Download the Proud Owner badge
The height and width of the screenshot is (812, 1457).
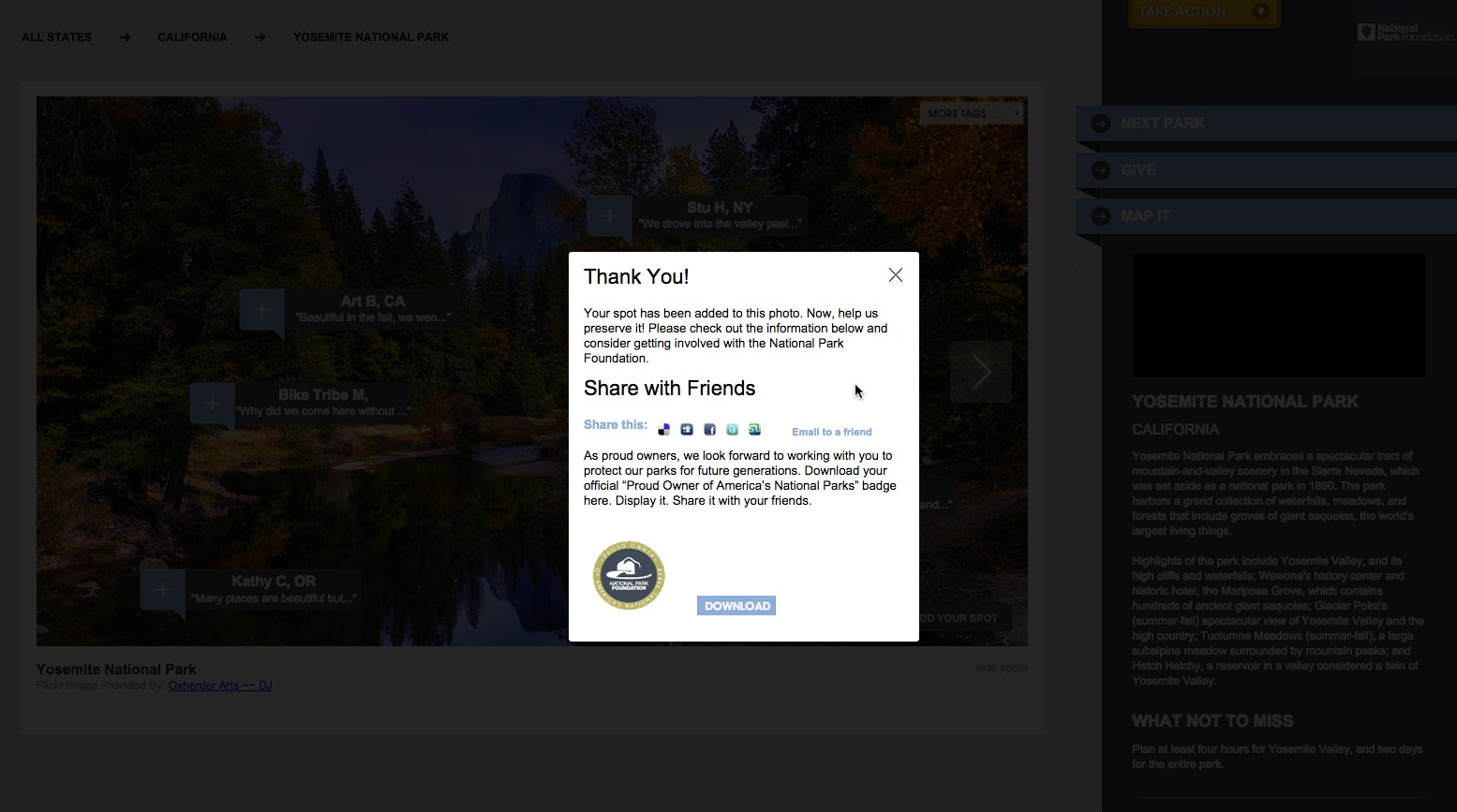736,606
